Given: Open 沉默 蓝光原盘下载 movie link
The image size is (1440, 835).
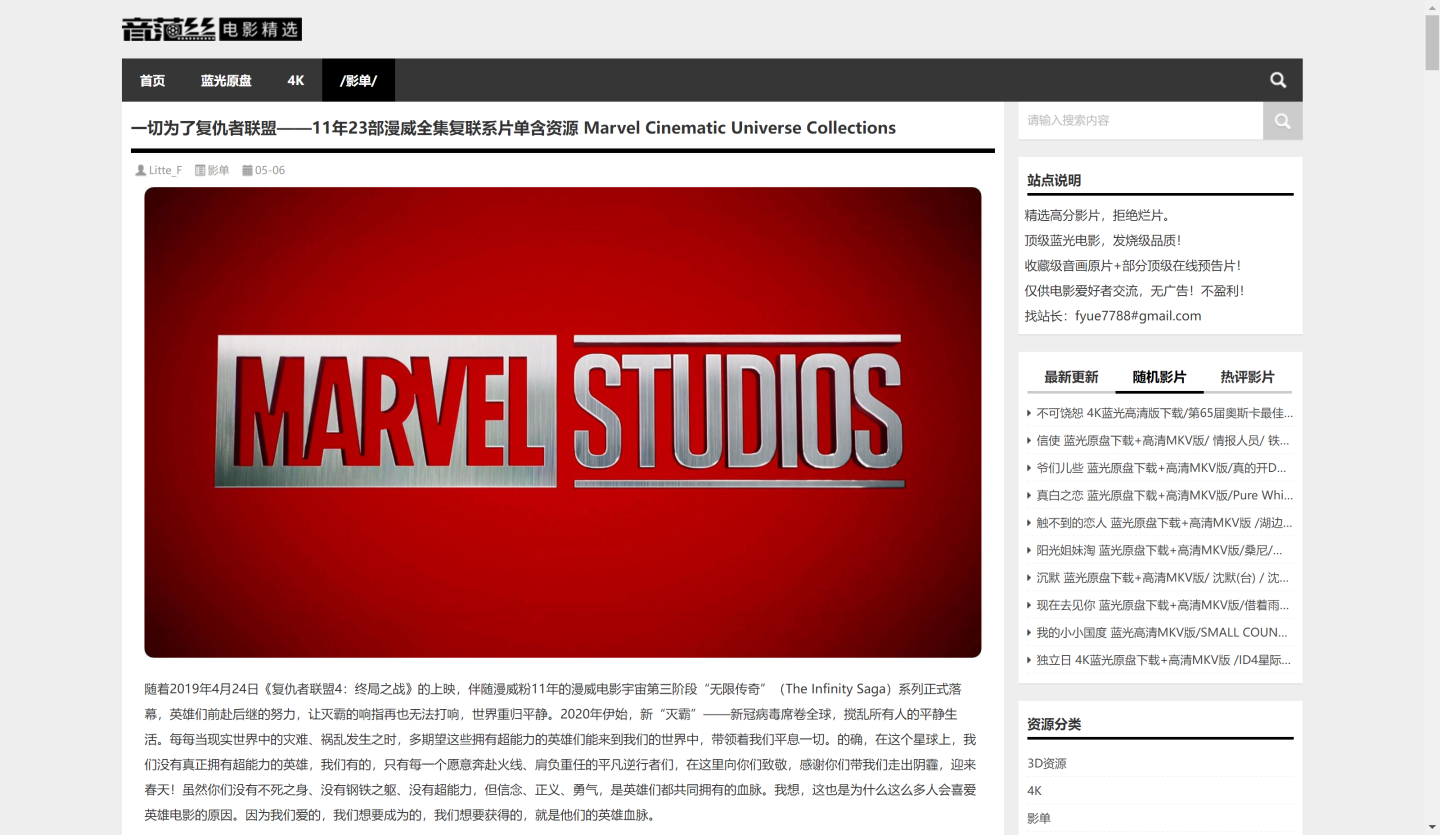Looking at the screenshot, I should coord(1162,578).
